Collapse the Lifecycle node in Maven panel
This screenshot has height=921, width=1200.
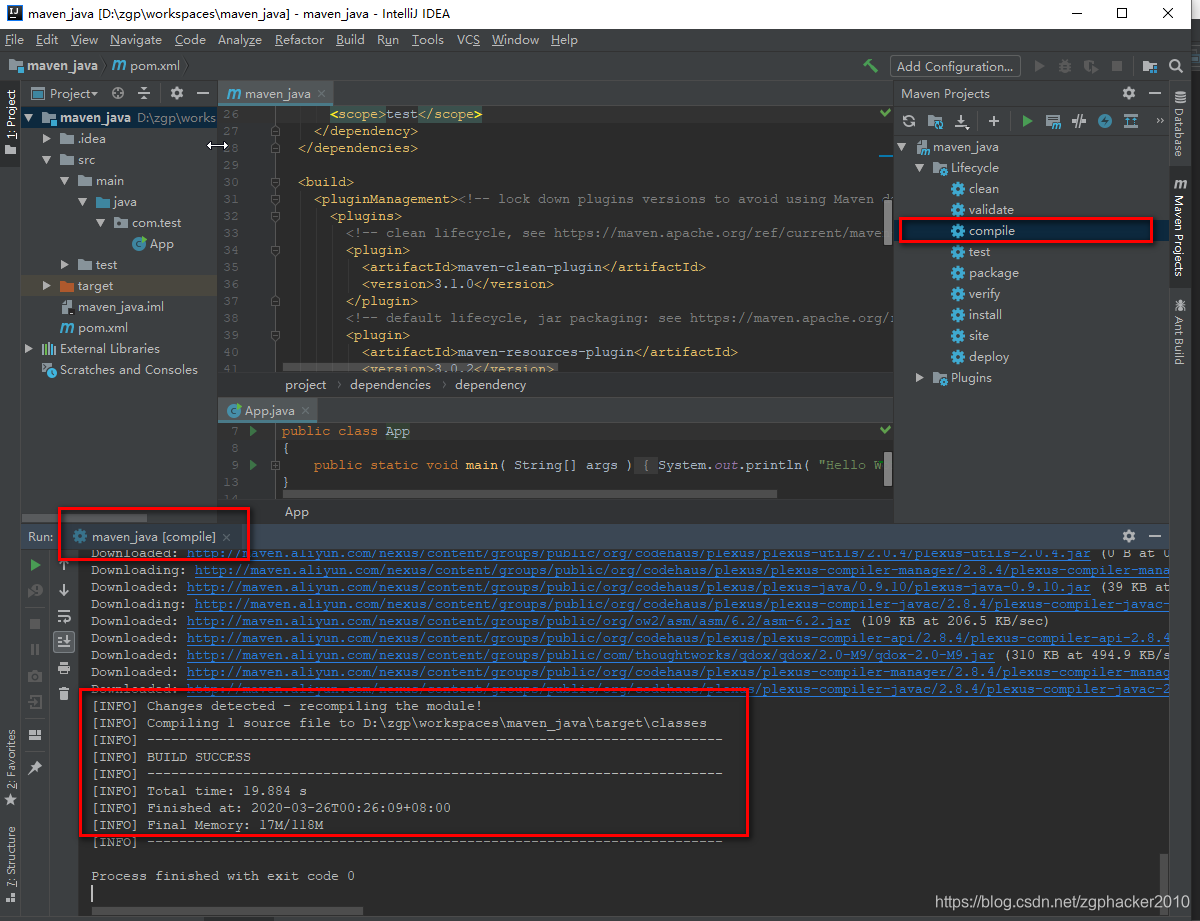pos(920,168)
